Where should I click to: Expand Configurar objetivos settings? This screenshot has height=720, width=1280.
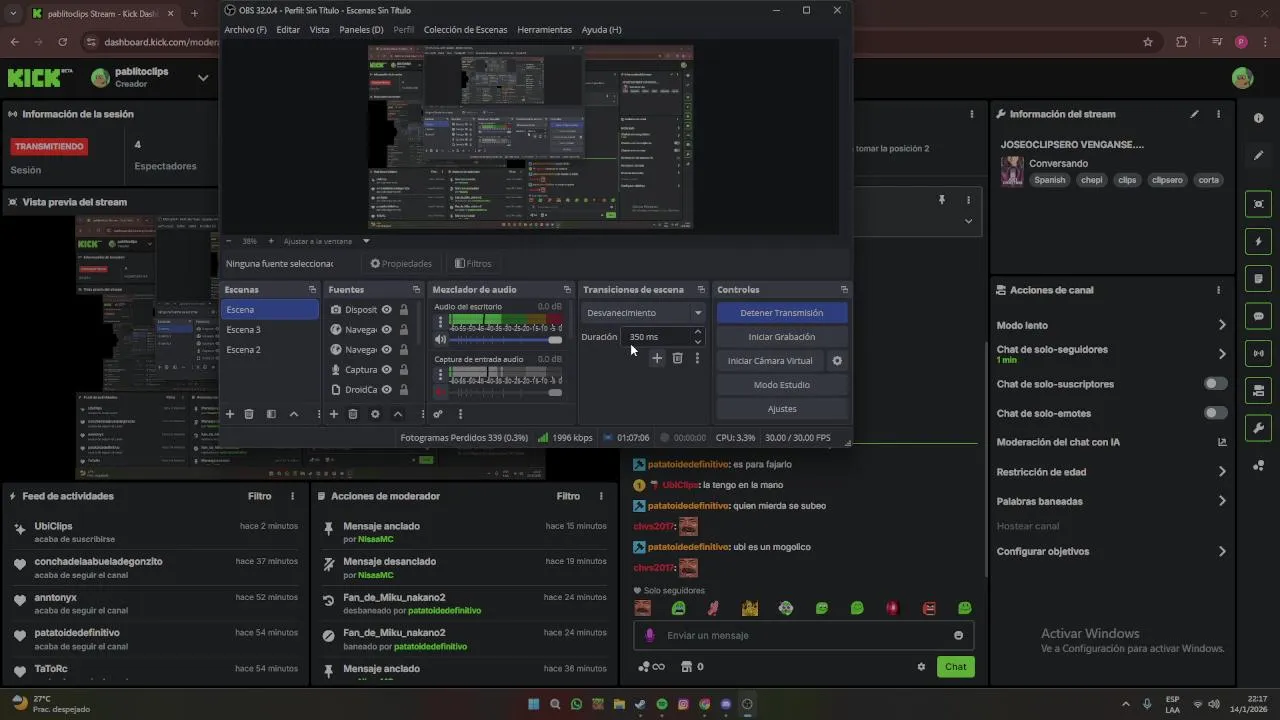click(x=1222, y=551)
